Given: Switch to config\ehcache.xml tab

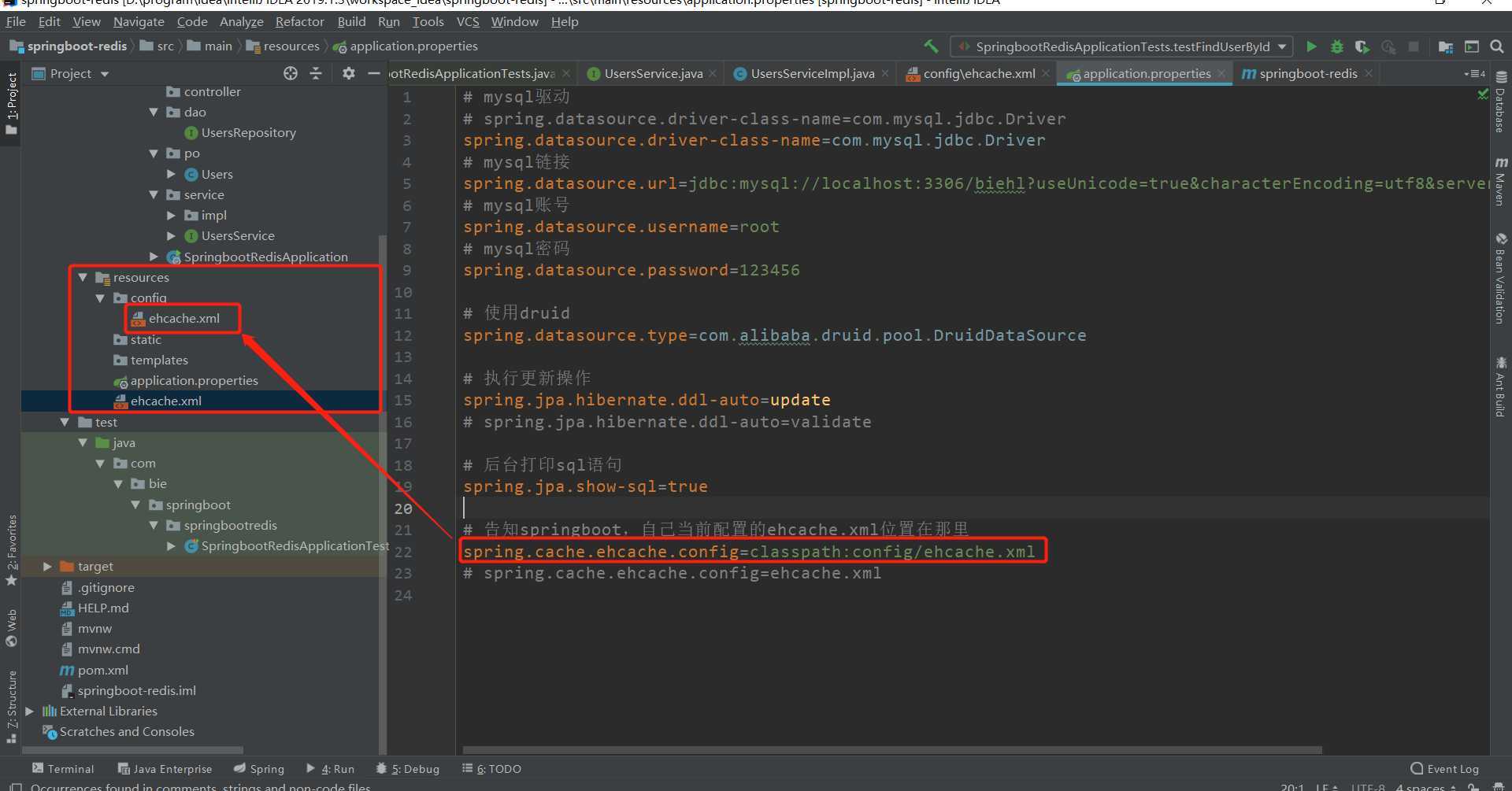Looking at the screenshot, I should [979, 74].
